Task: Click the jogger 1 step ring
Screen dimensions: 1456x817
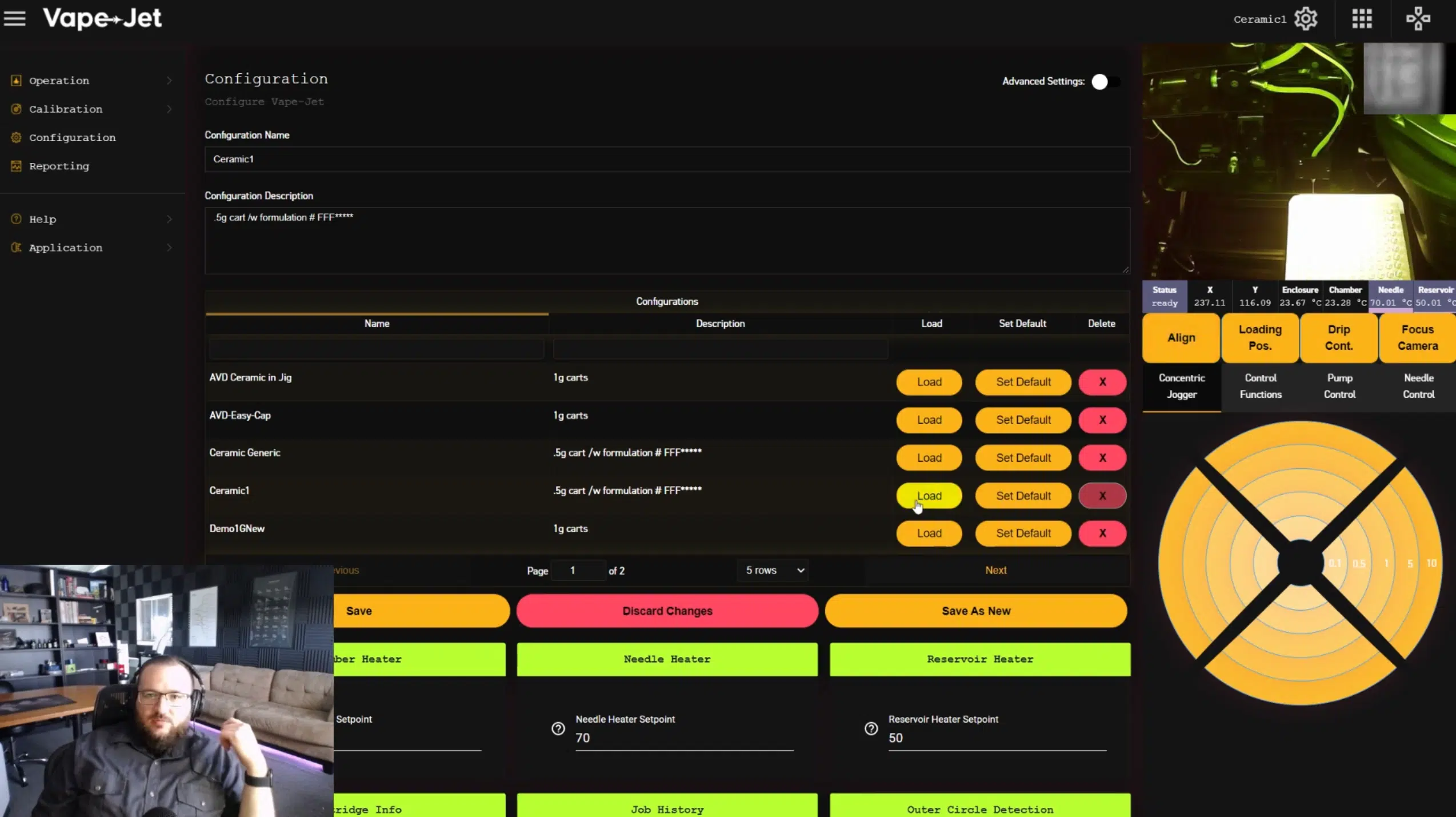Action: (x=1386, y=564)
